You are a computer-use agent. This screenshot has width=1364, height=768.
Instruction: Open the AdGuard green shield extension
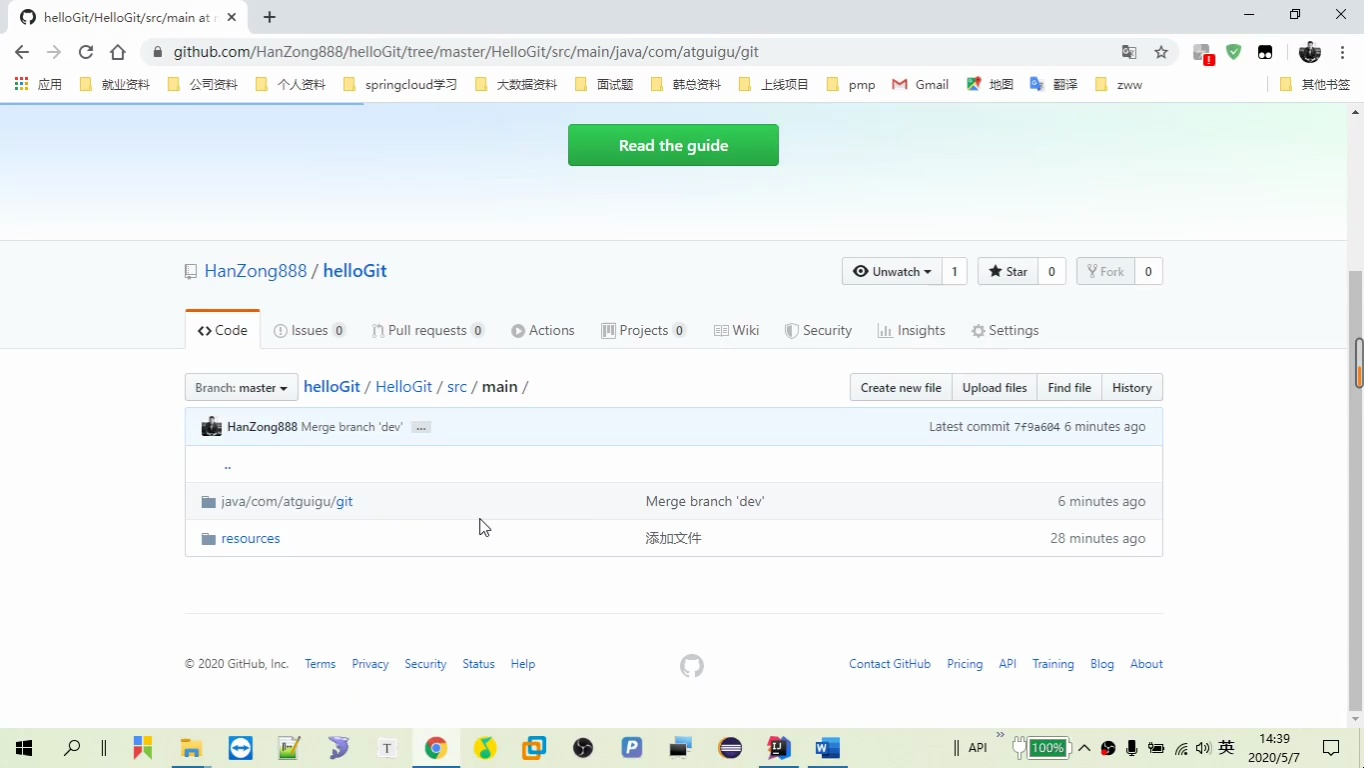(1234, 52)
